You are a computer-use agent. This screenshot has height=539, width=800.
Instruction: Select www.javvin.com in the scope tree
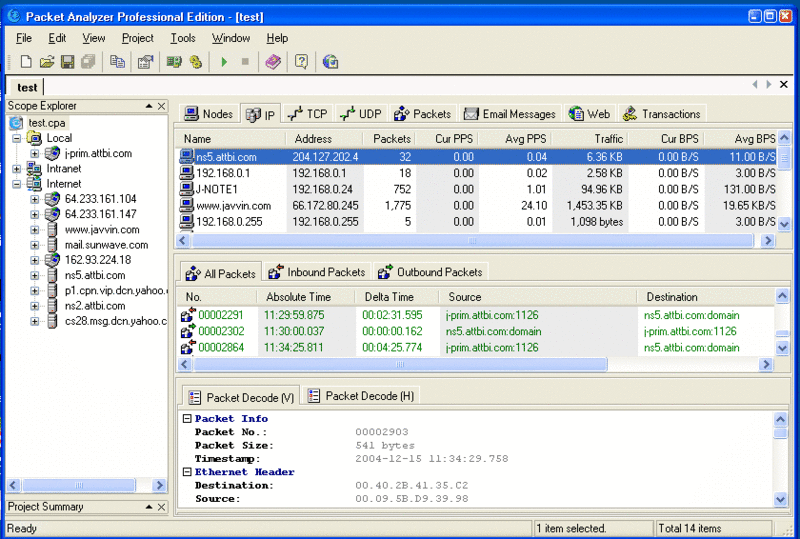click(x=102, y=230)
